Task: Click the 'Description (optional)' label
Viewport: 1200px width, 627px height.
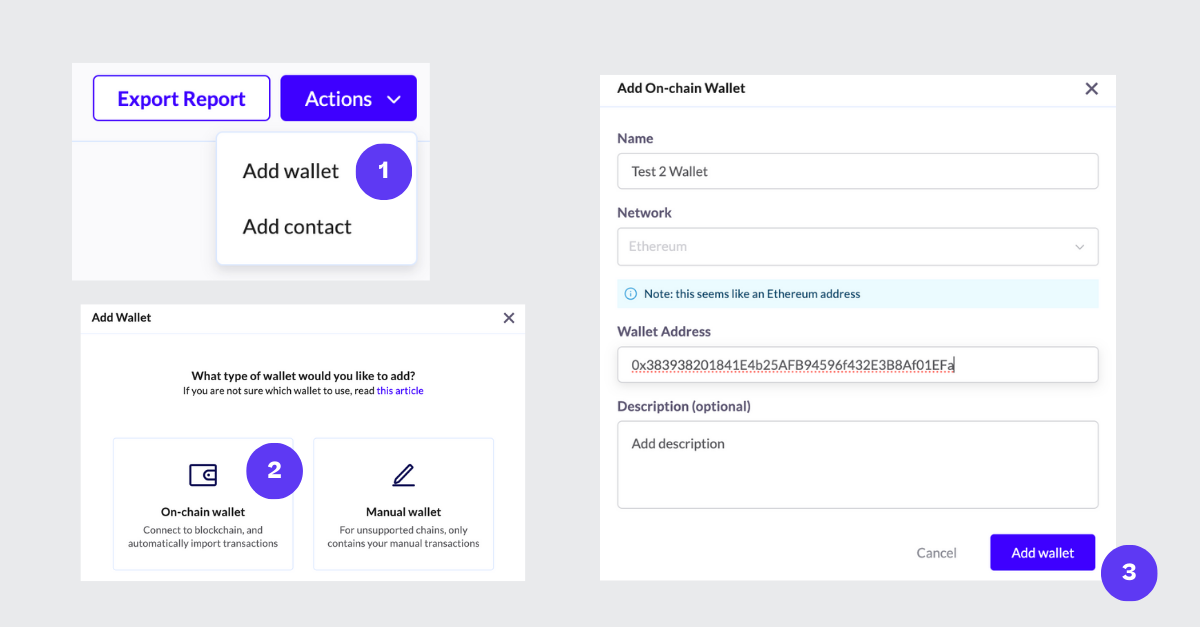Action: point(684,406)
